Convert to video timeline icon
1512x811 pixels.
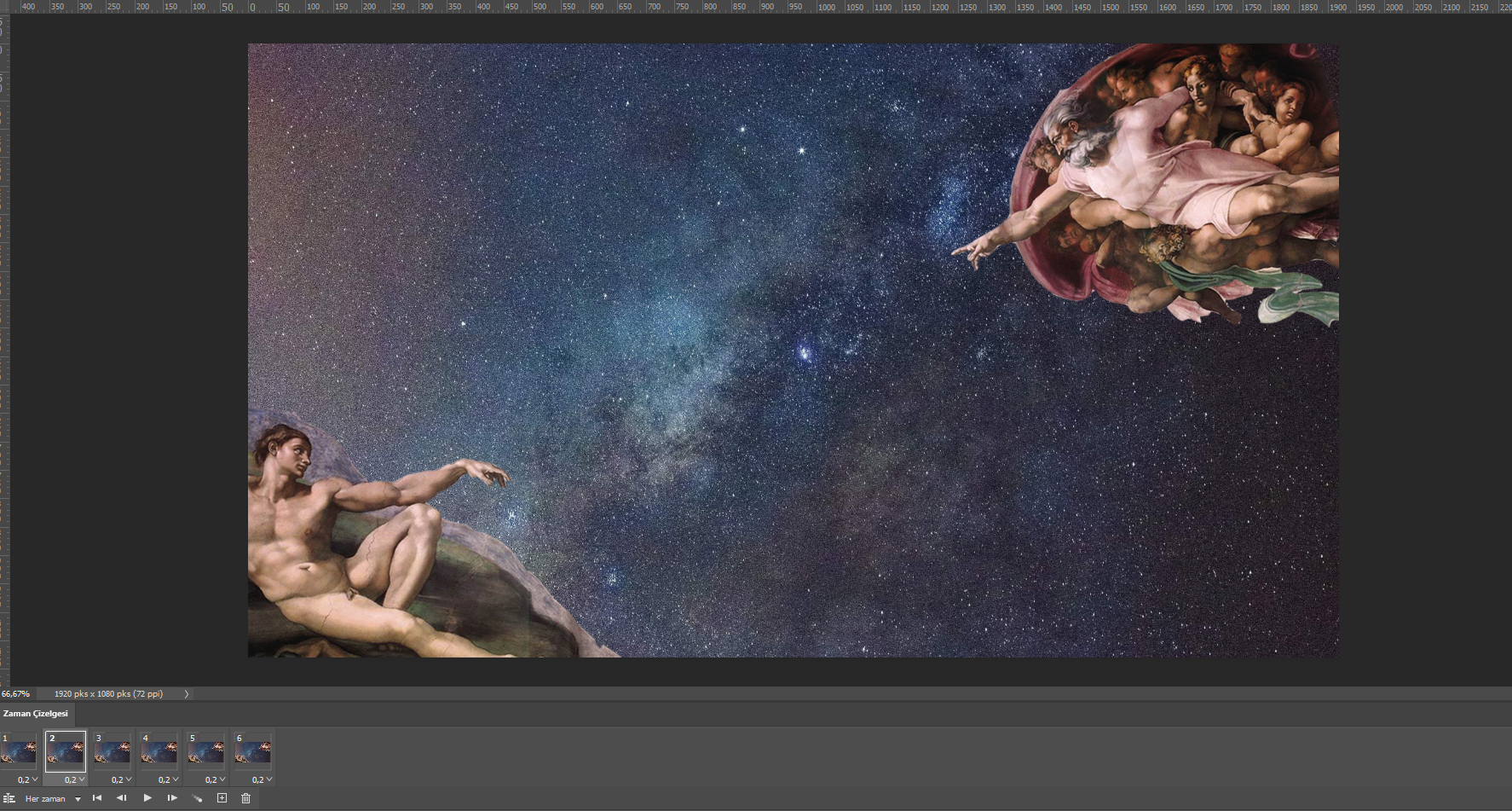pos(9,798)
